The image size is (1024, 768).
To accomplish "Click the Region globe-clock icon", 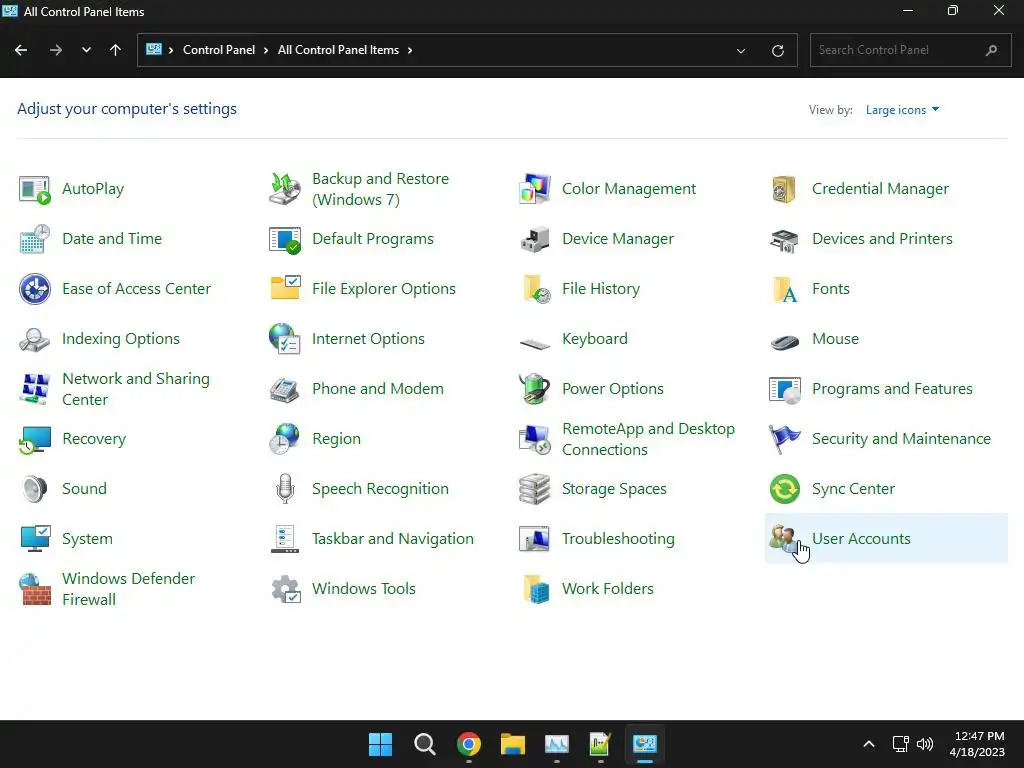I will 285,439.
